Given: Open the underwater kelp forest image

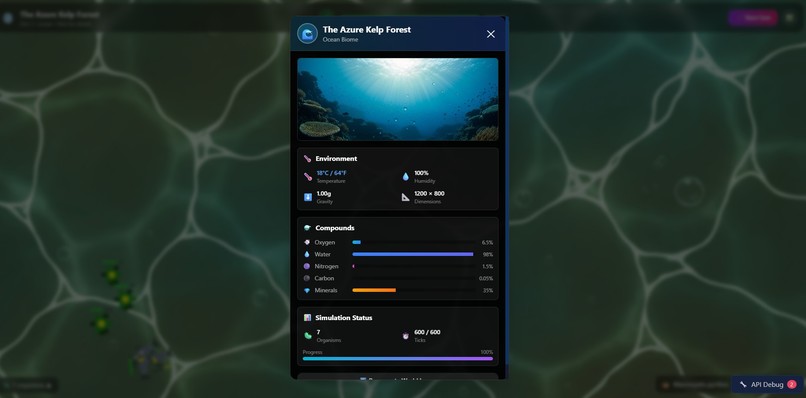Looking at the screenshot, I should [x=397, y=99].
